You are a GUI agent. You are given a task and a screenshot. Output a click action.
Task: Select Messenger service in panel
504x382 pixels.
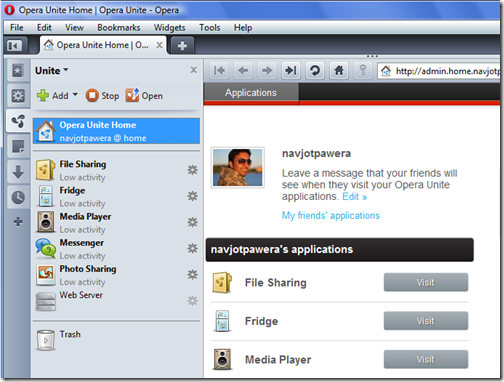click(116, 249)
